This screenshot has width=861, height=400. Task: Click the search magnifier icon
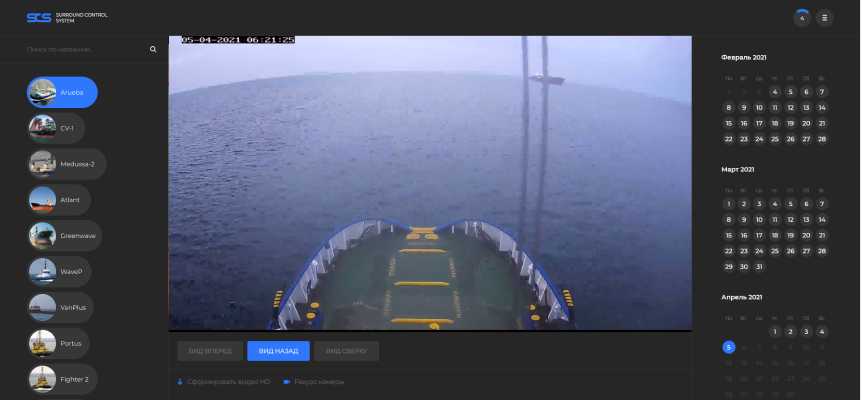[x=153, y=49]
